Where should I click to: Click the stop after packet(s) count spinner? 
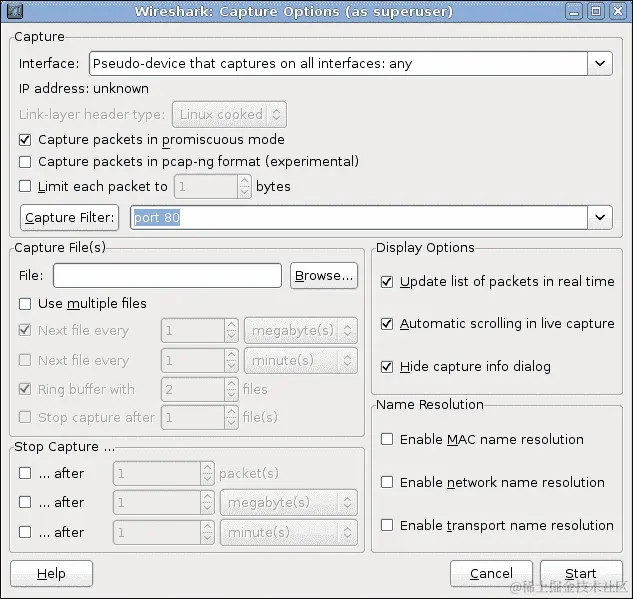tap(163, 473)
